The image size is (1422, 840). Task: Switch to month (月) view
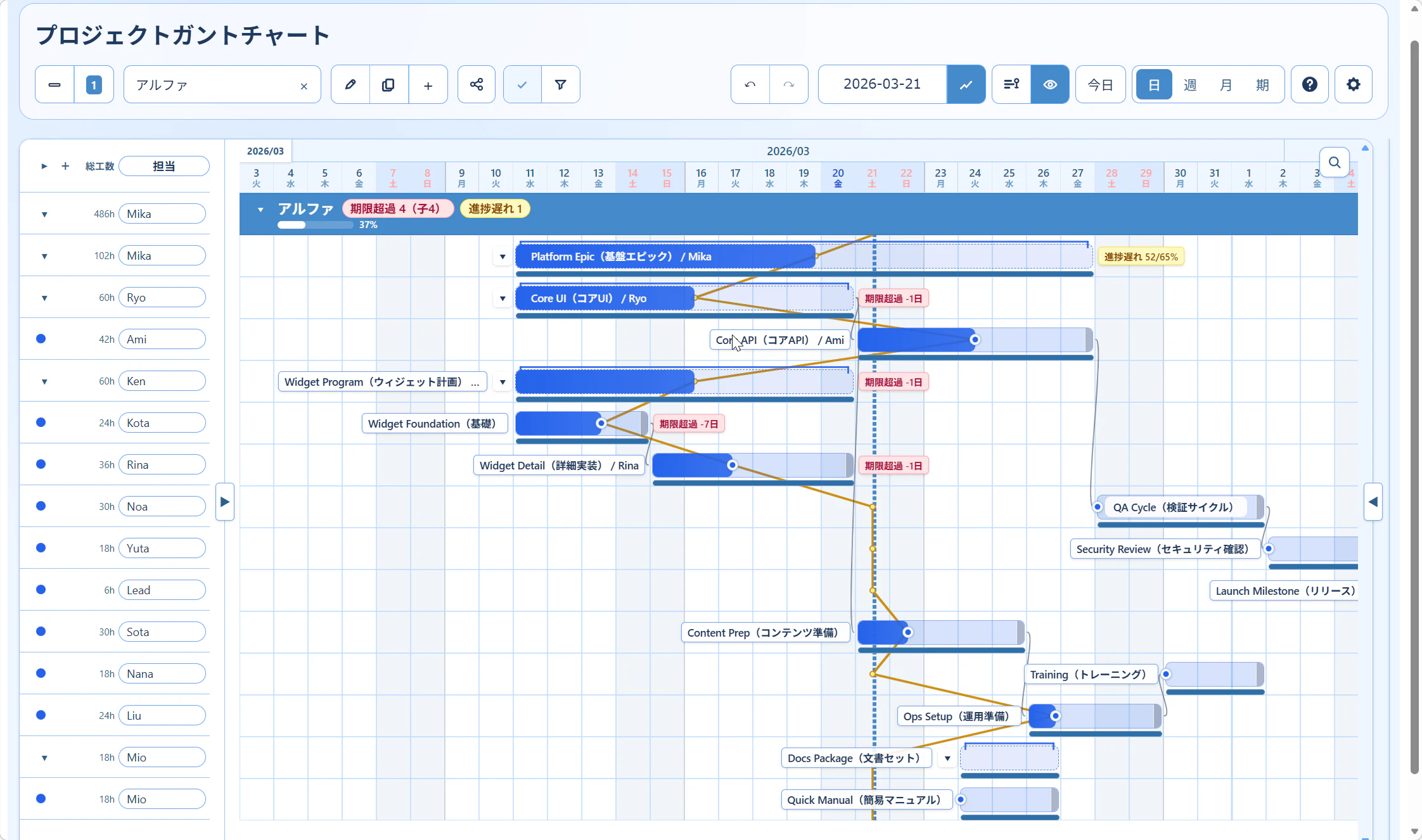pos(1226,84)
